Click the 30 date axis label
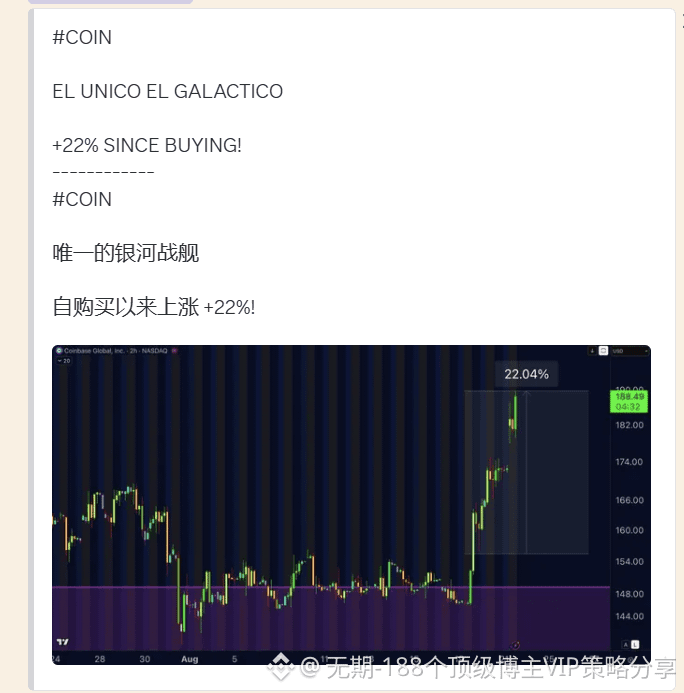The height and width of the screenshot is (693, 684). [145, 659]
